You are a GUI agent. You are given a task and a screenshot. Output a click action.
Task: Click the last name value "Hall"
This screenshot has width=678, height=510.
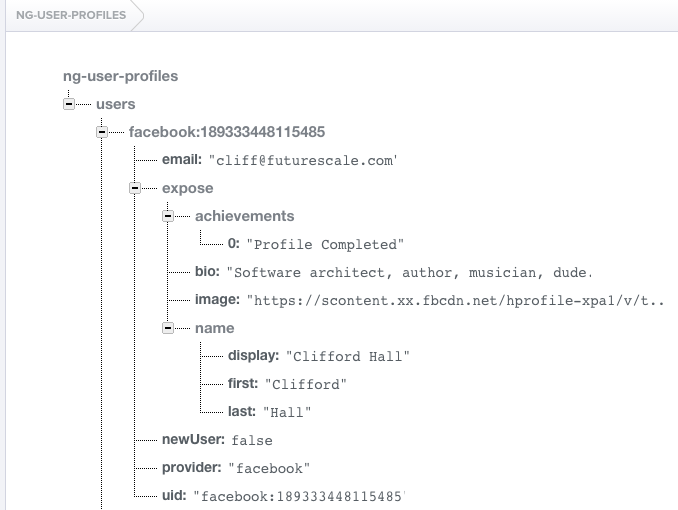[287, 412]
